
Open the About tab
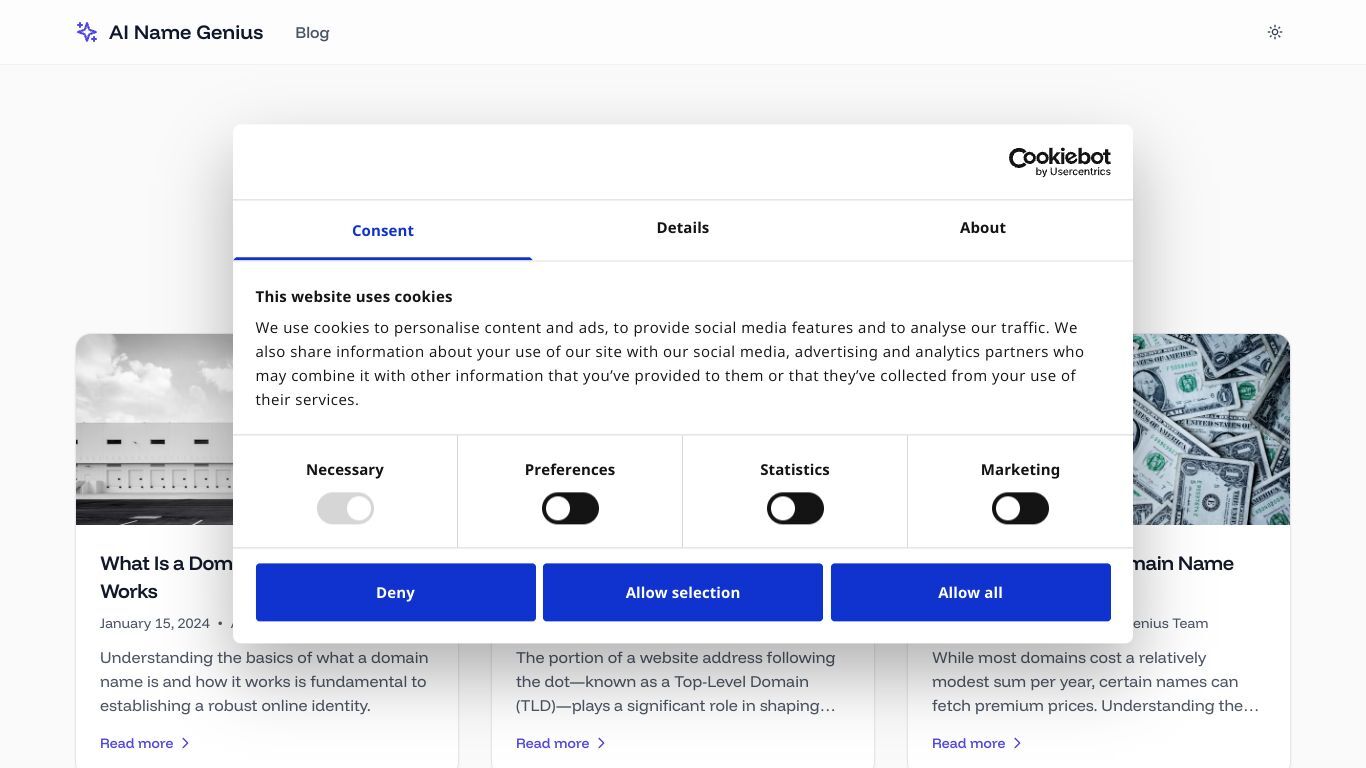point(983,229)
